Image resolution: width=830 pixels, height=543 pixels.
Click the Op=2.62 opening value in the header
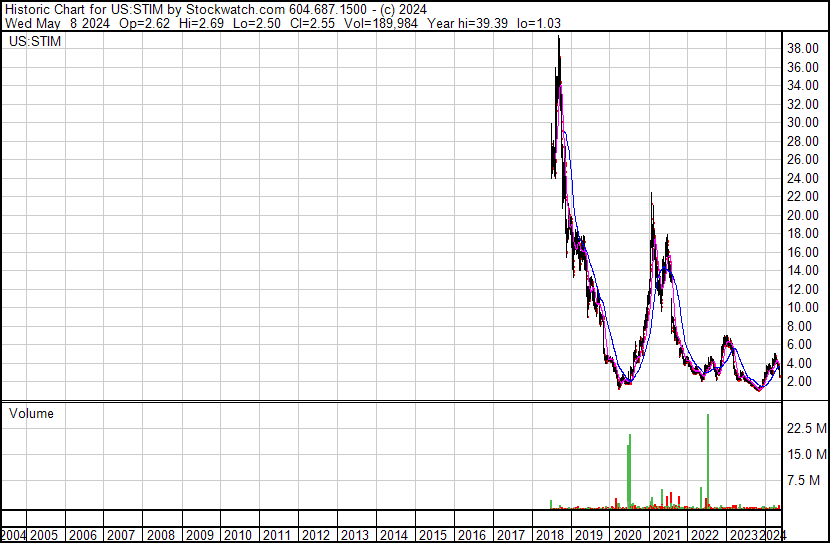tap(145, 23)
